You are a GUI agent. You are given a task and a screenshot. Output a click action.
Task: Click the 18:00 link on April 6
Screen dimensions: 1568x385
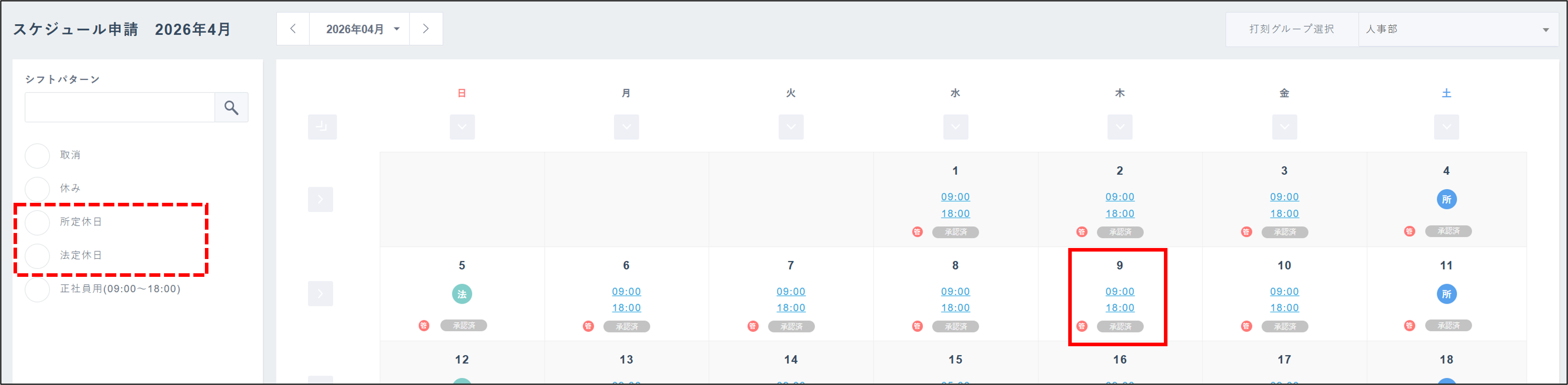point(626,308)
